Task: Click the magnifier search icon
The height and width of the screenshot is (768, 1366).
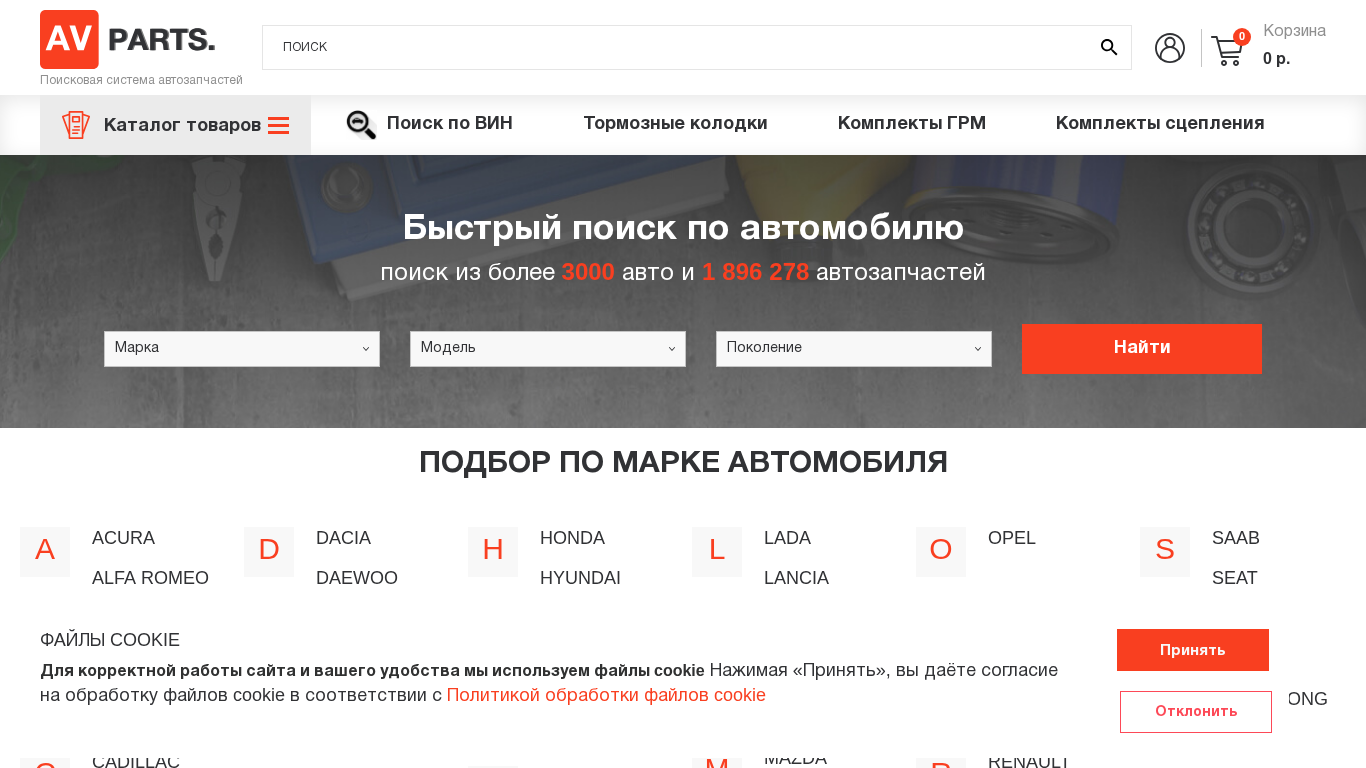Action: (1108, 47)
